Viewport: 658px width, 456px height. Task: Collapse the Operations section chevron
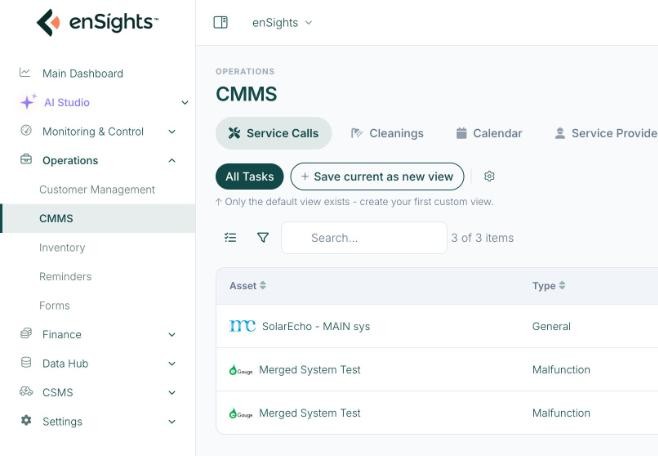point(172,161)
